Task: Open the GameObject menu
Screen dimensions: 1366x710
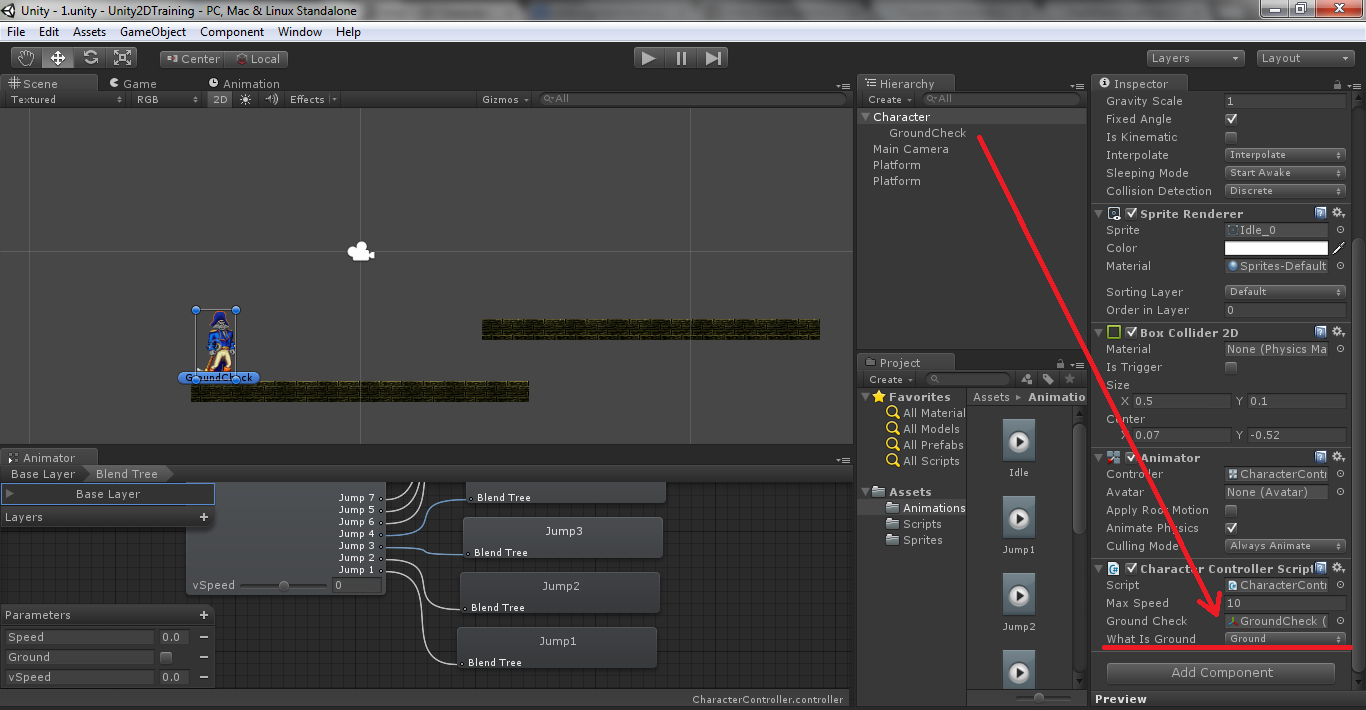Action: click(x=153, y=32)
